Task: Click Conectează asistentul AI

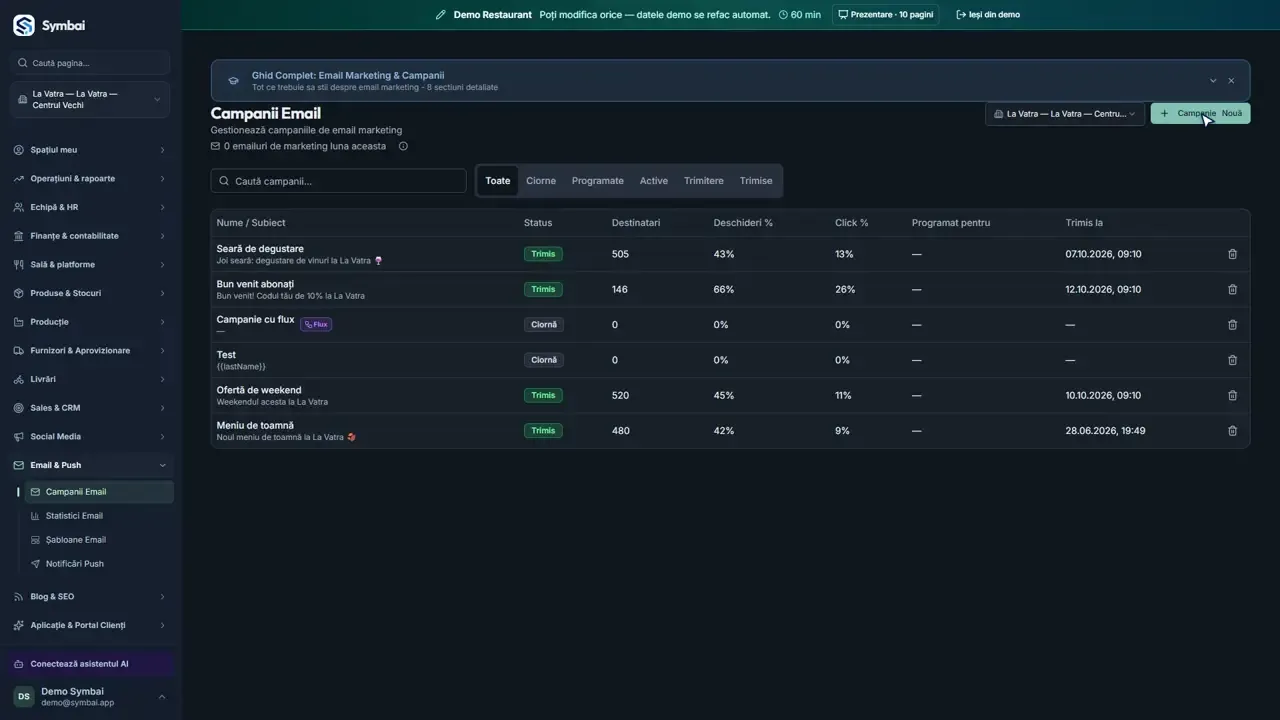Action: [x=90, y=664]
